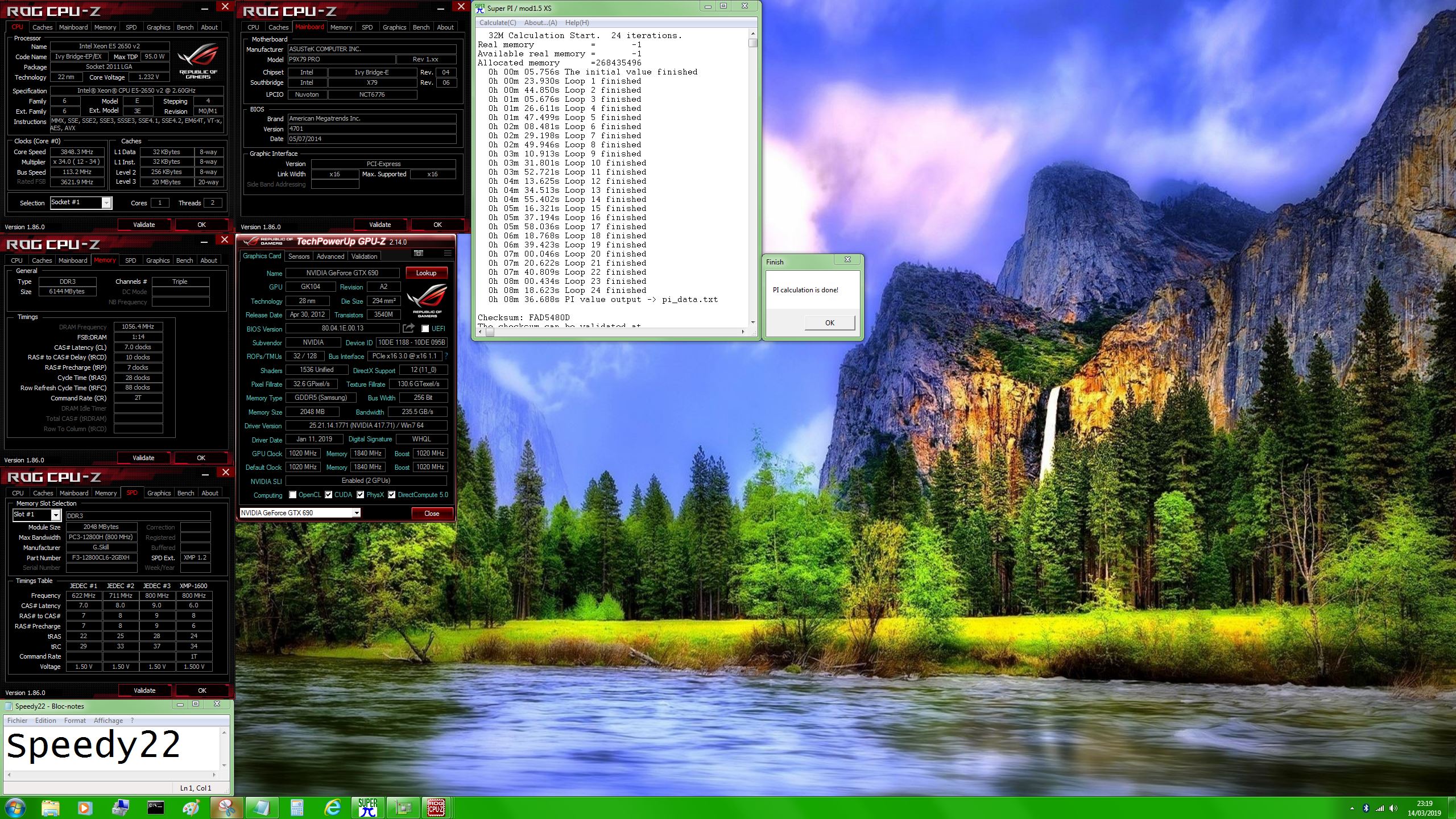Click the Lookup button in GPU-Z
Viewport: 1456px width, 819px height.
[426, 273]
